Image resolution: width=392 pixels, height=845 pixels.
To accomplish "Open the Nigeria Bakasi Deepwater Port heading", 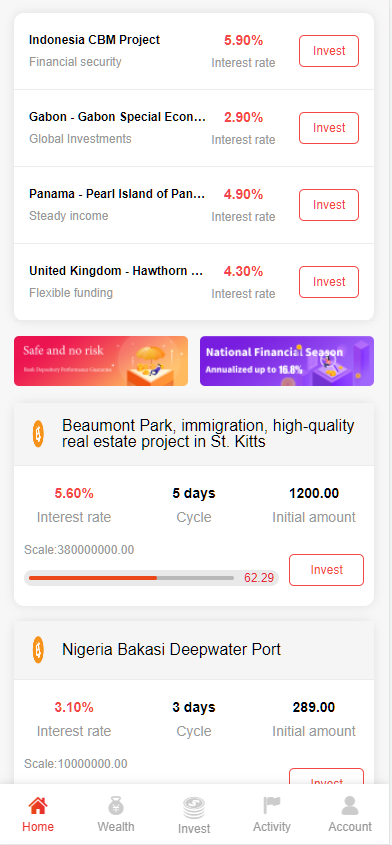I will click(171, 649).
